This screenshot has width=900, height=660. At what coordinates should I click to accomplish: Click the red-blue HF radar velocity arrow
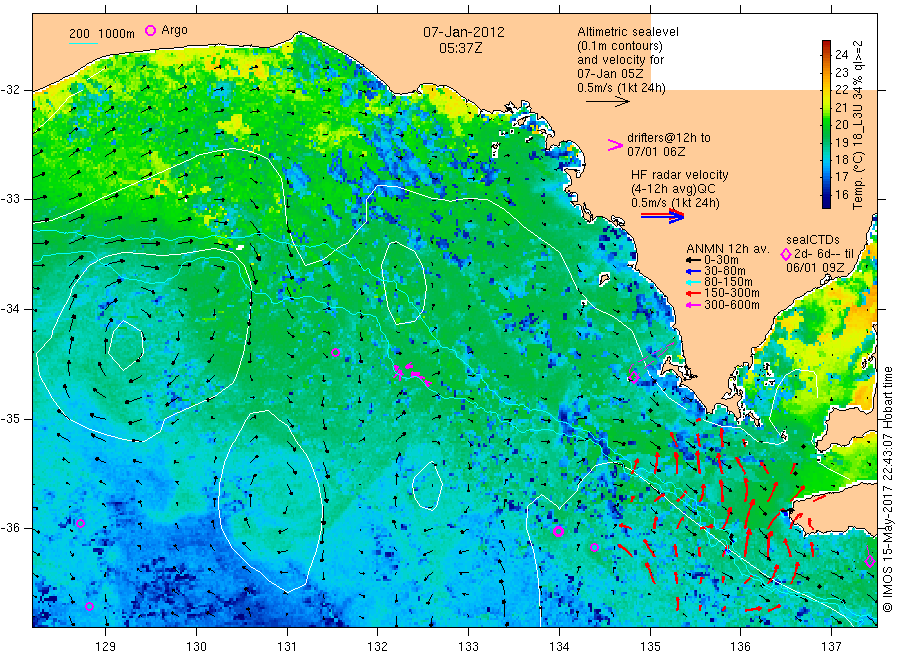point(662,216)
